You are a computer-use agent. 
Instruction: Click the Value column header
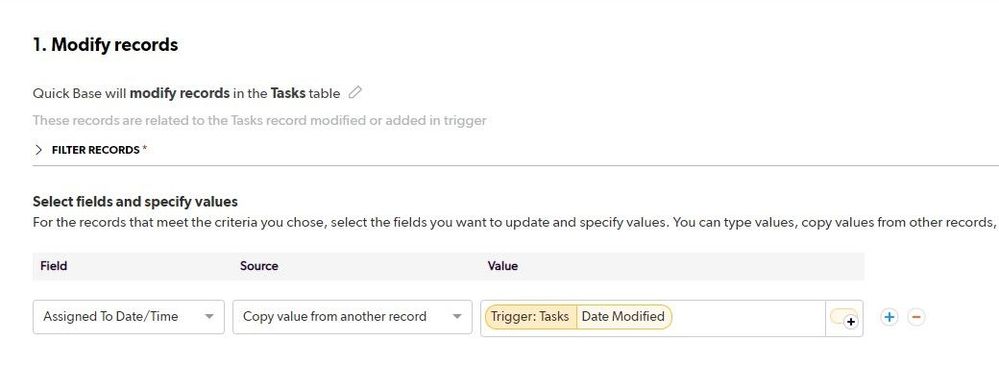point(502,266)
